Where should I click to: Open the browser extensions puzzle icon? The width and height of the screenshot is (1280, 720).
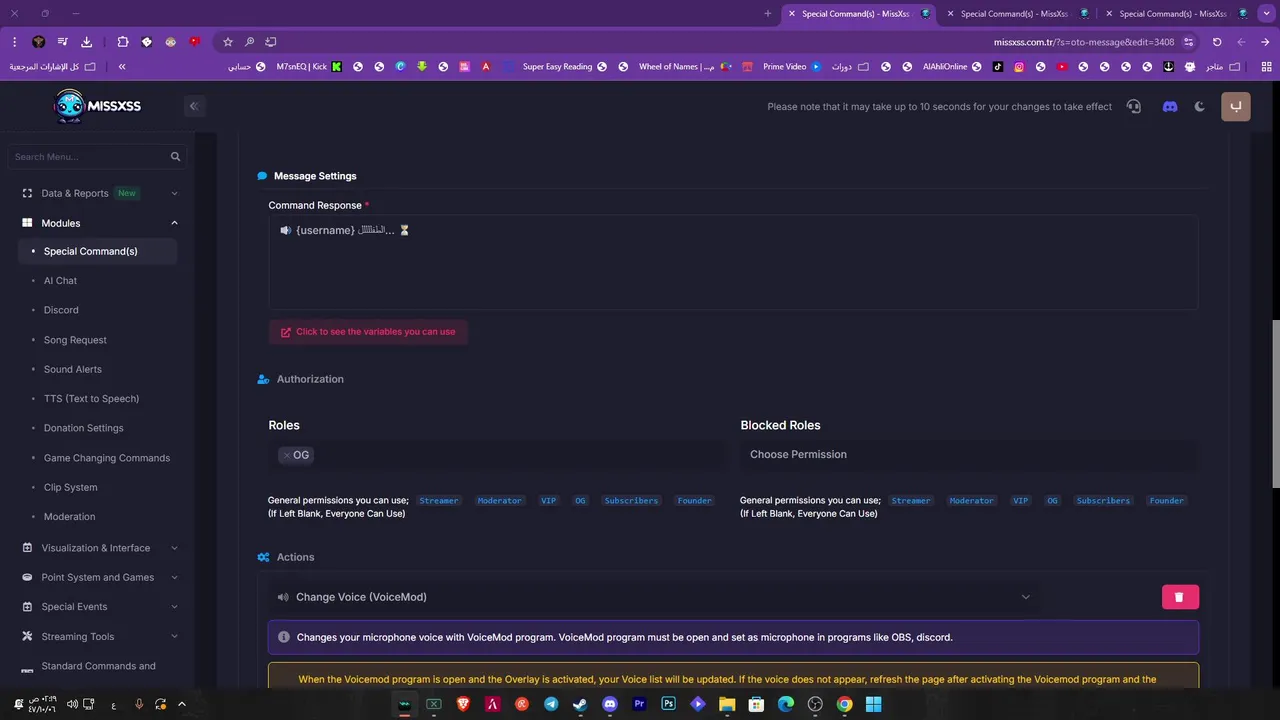tap(123, 42)
